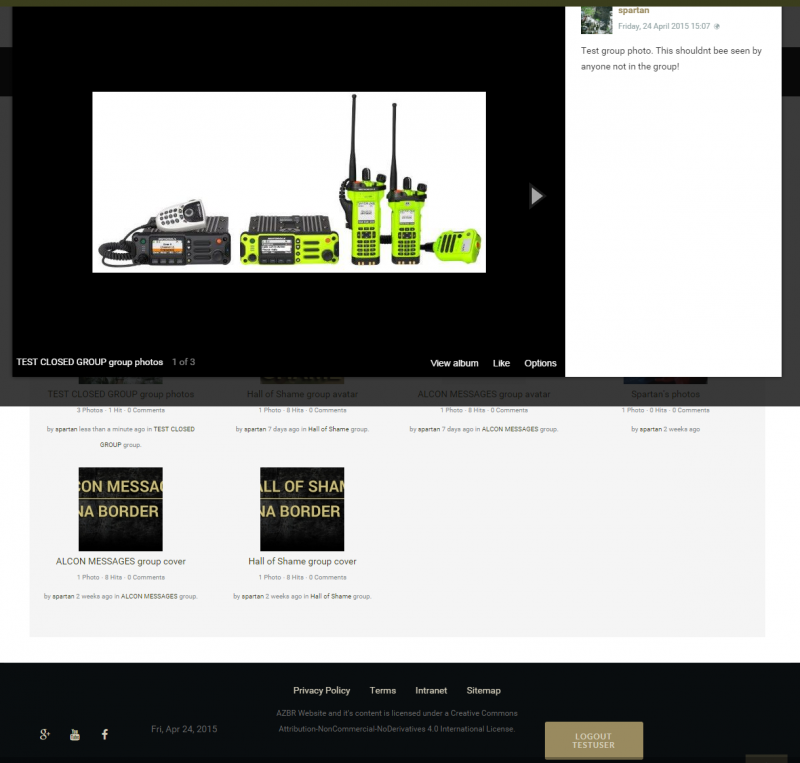The image size is (800, 763).
Task: Click spartan's avatar in photo panel
Action: (x=596, y=20)
